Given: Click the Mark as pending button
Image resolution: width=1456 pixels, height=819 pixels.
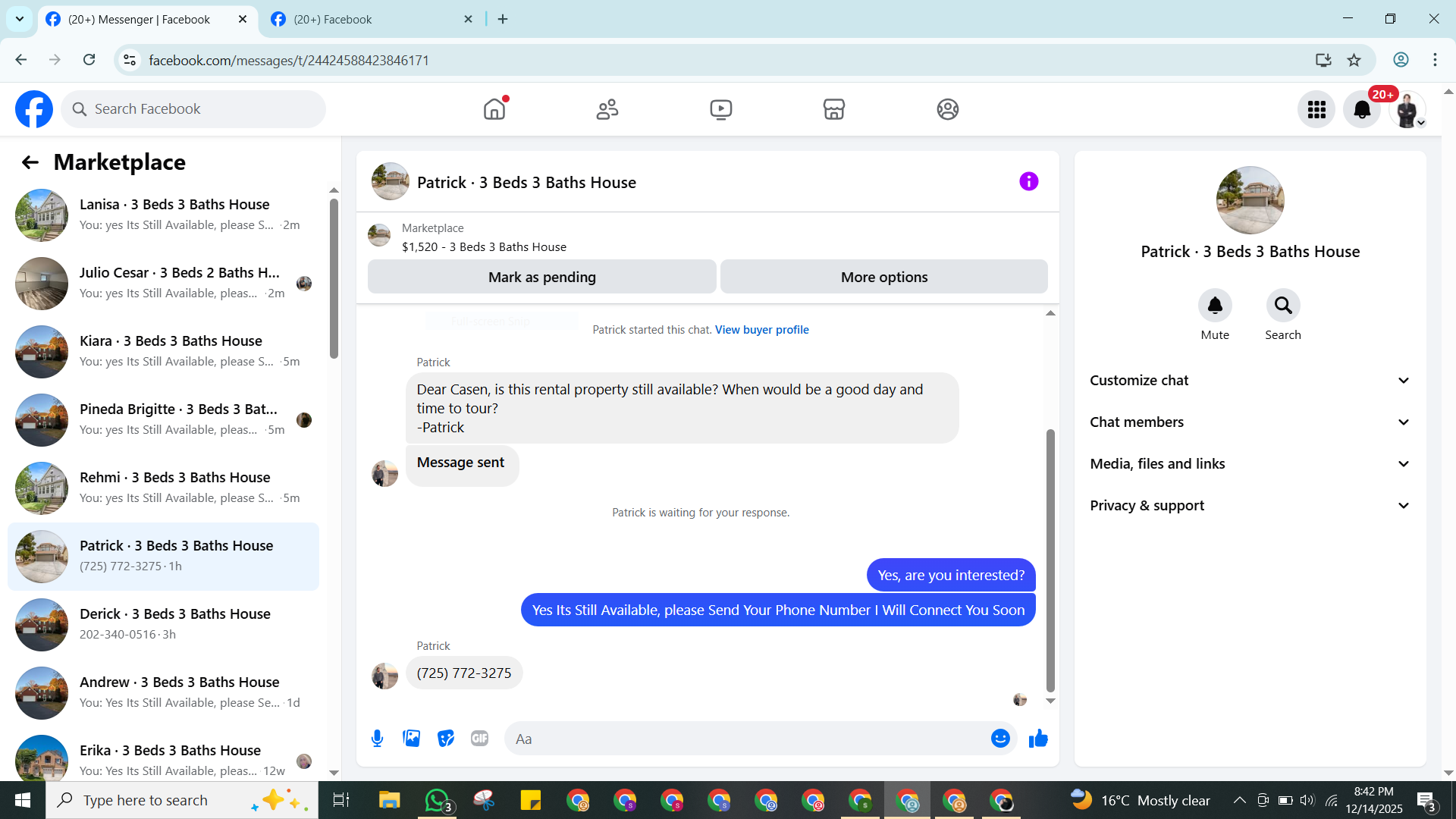Looking at the screenshot, I should pyautogui.click(x=541, y=278).
